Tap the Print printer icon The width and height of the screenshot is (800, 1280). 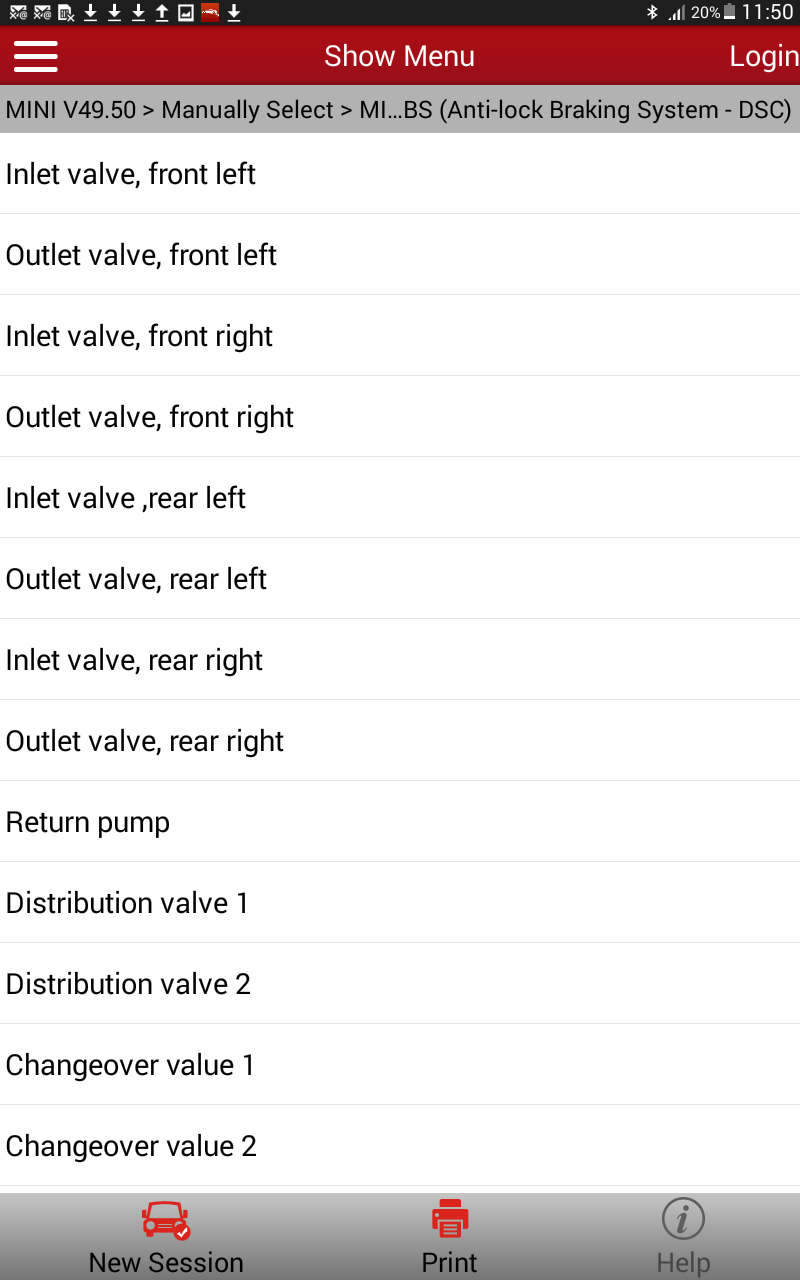click(449, 1219)
